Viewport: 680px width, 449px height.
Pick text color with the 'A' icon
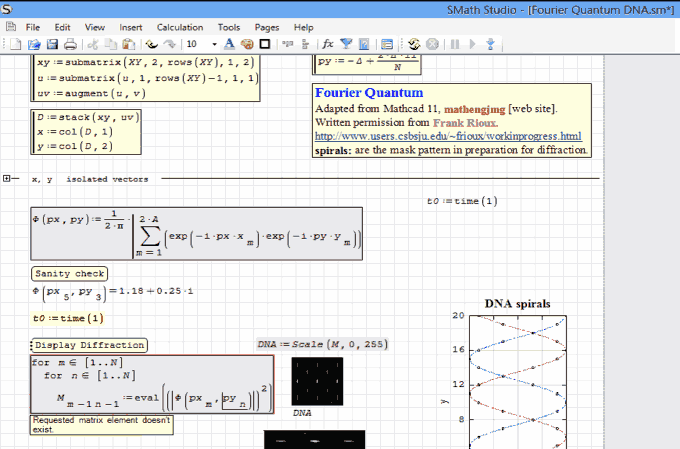click(x=229, y=44)
